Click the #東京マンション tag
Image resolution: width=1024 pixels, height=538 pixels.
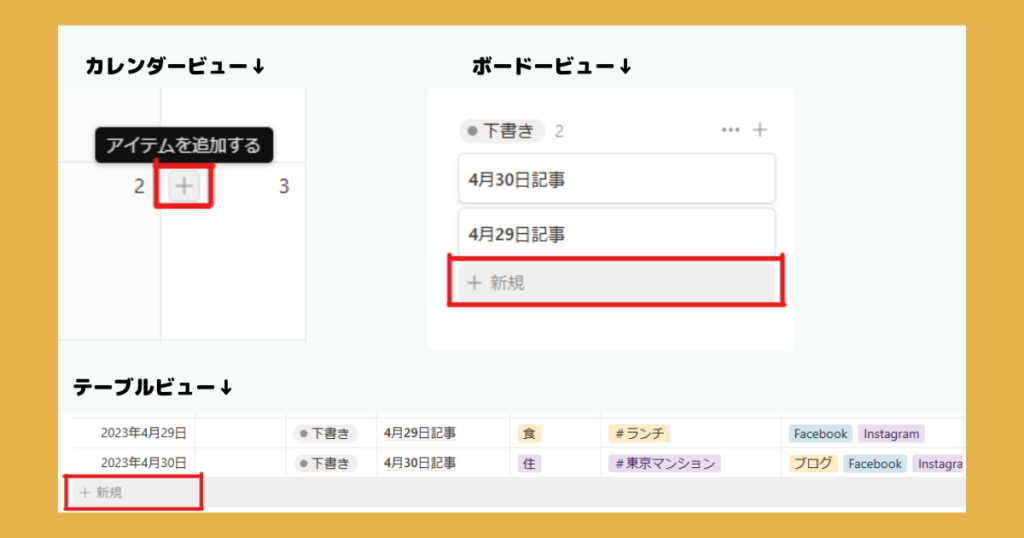pyautogui.click(x=664, y=463)
